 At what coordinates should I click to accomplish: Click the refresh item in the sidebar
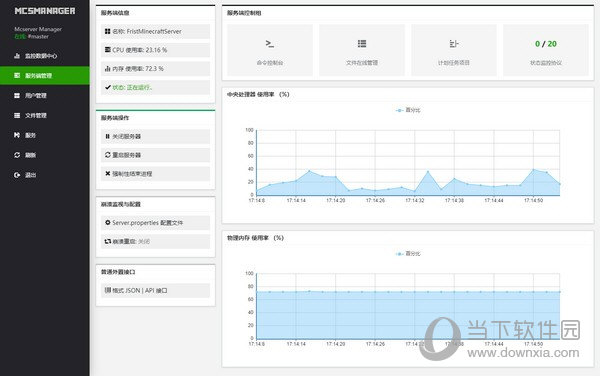[x=45, y=155]
